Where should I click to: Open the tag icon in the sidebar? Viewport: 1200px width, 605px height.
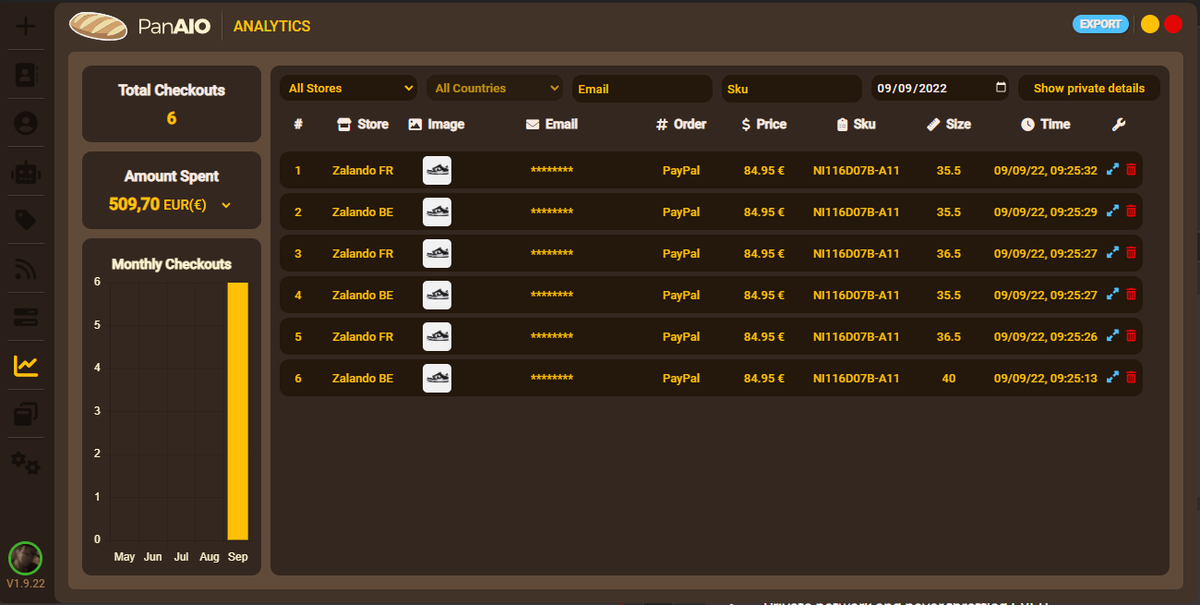[26, 220]
